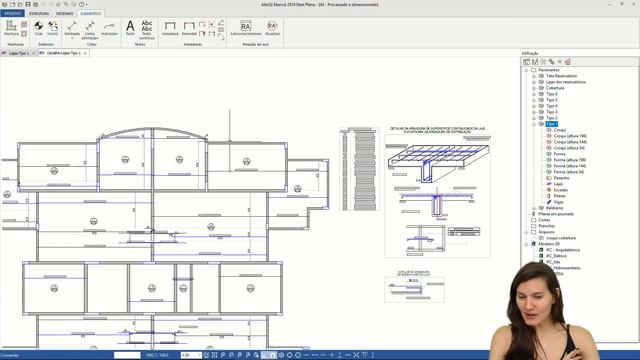This screenshot has height=360, width=640.
Task: Collapse the Pavimentos tree node
Action: [x=526, y=70]
